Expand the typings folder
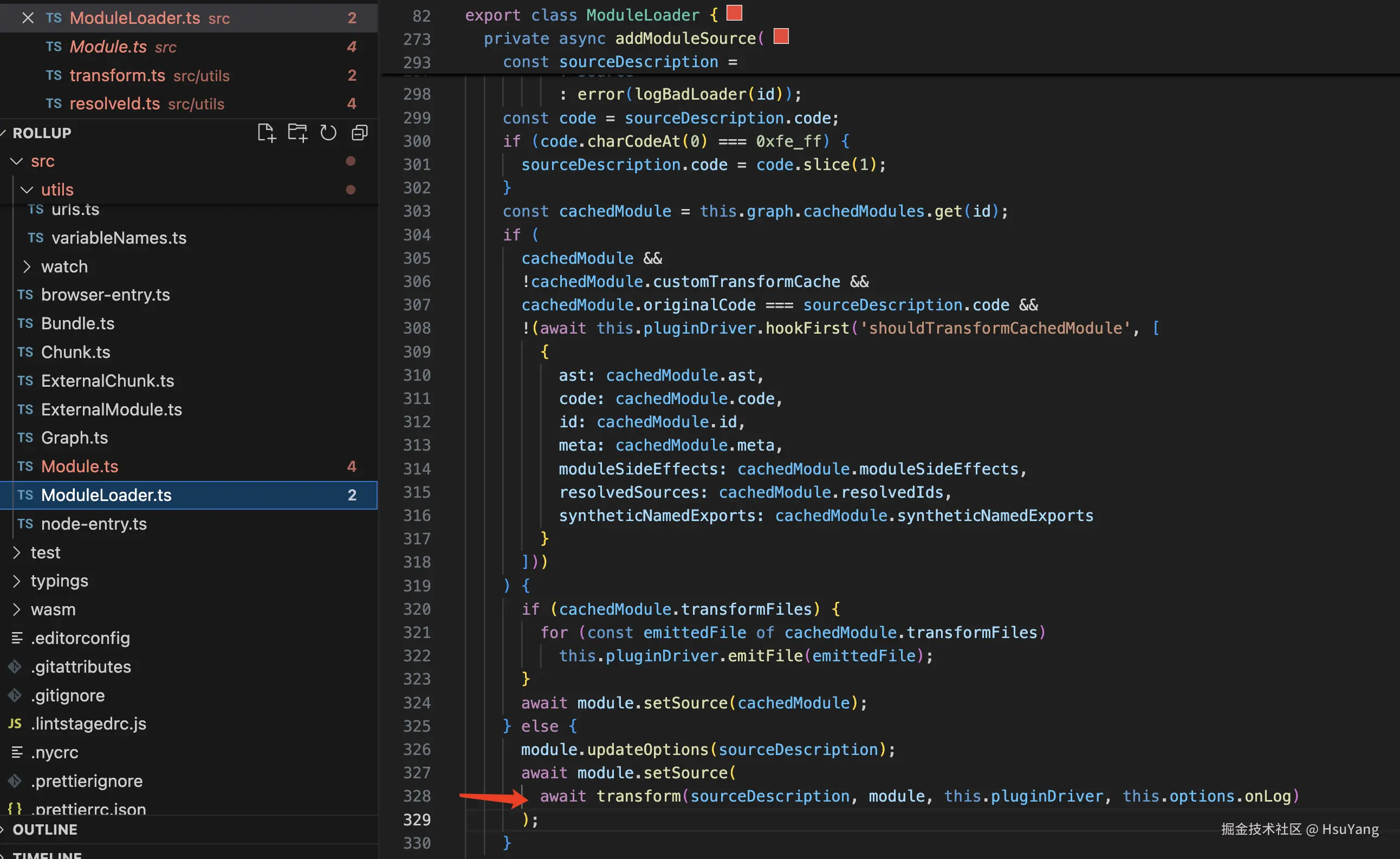The image size is (1400, 859). click(16, 581)
